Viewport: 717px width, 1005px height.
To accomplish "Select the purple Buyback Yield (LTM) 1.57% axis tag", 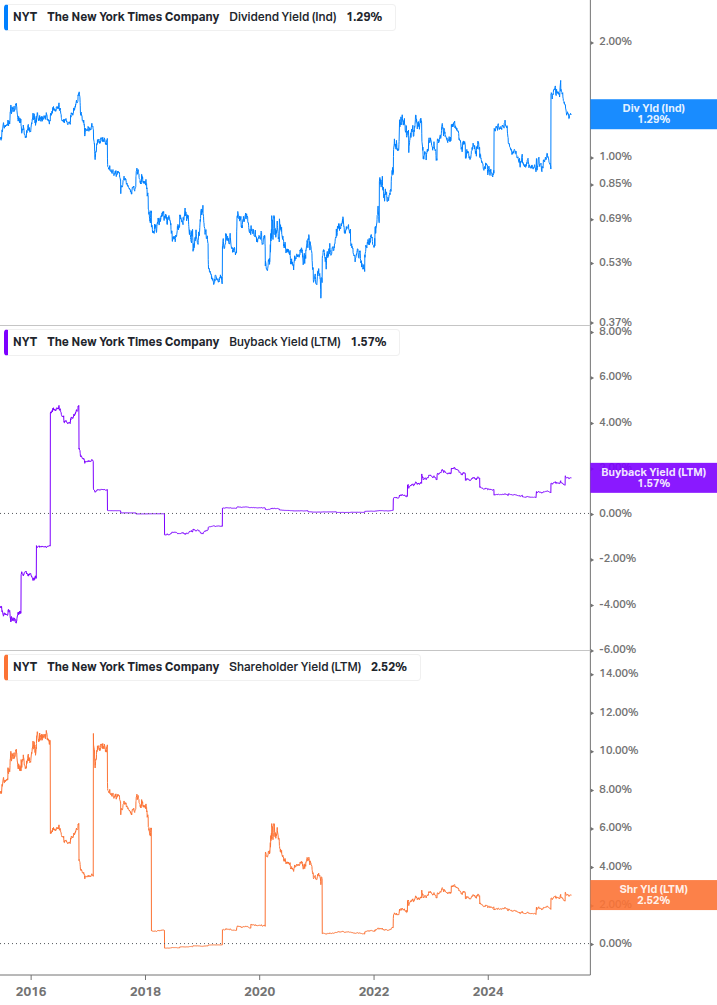I will [x=654, y=478].
